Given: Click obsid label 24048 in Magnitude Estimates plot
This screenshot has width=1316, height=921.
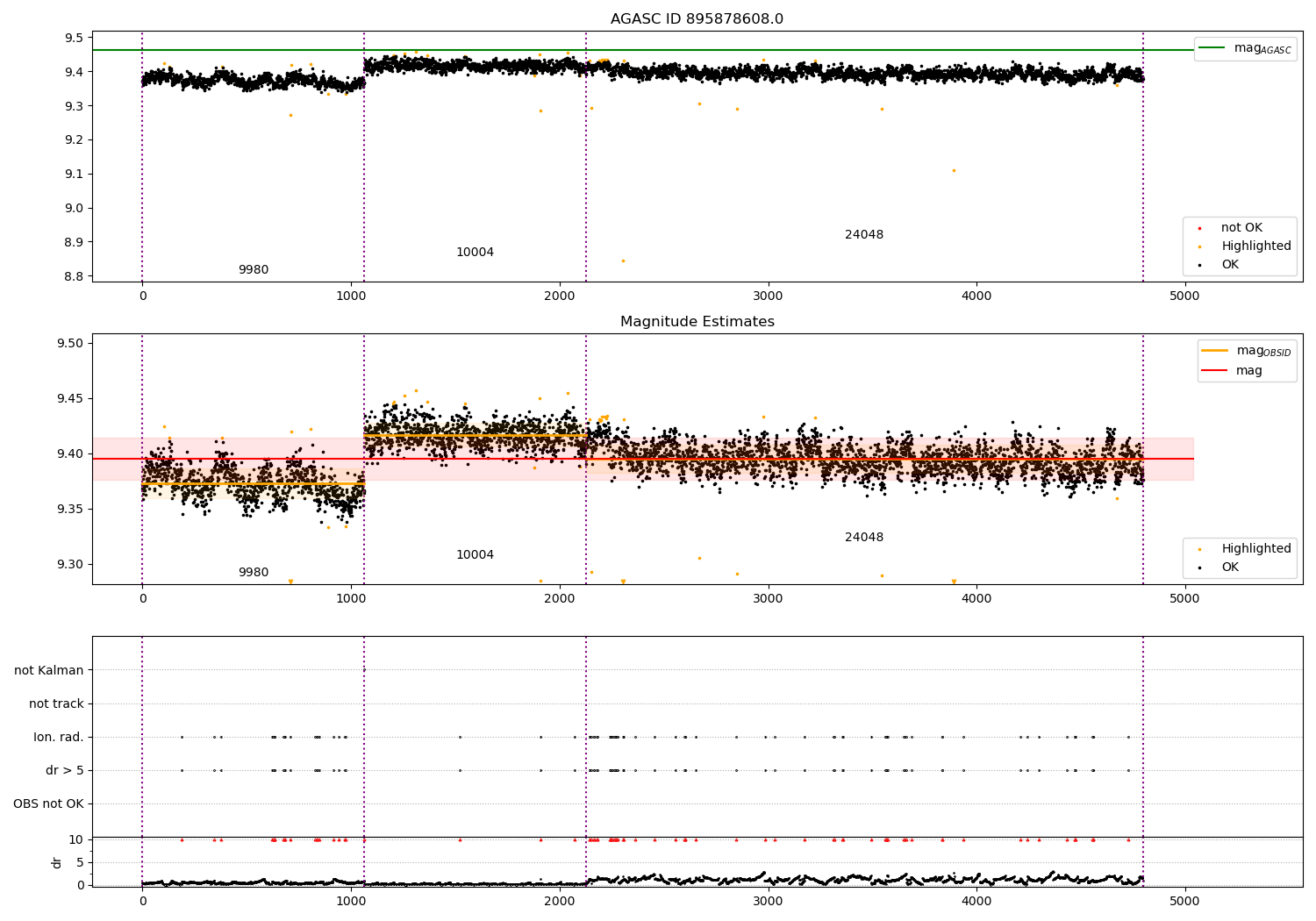Looking at the screenshot, I should (x=864, y=538).
